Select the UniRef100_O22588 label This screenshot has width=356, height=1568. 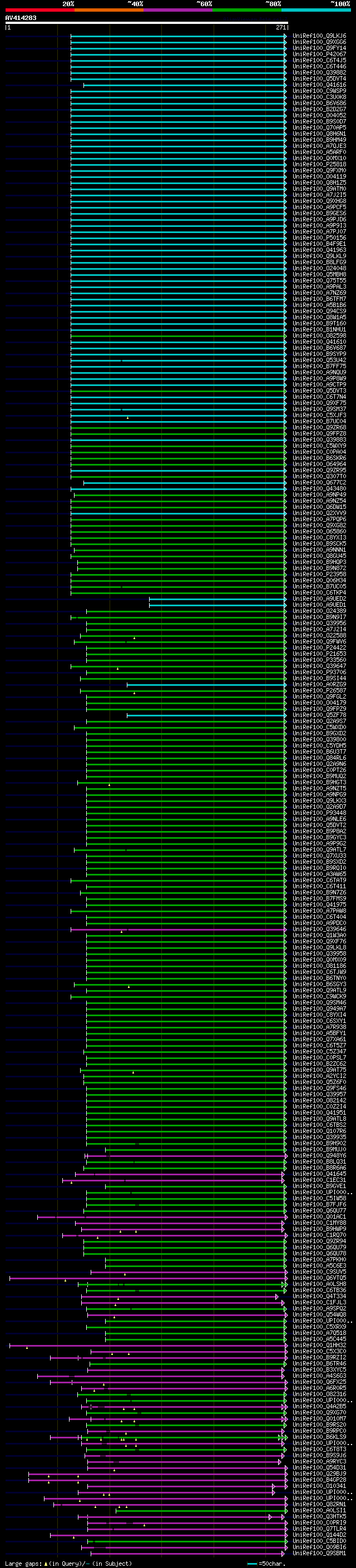tap(319, 635)
